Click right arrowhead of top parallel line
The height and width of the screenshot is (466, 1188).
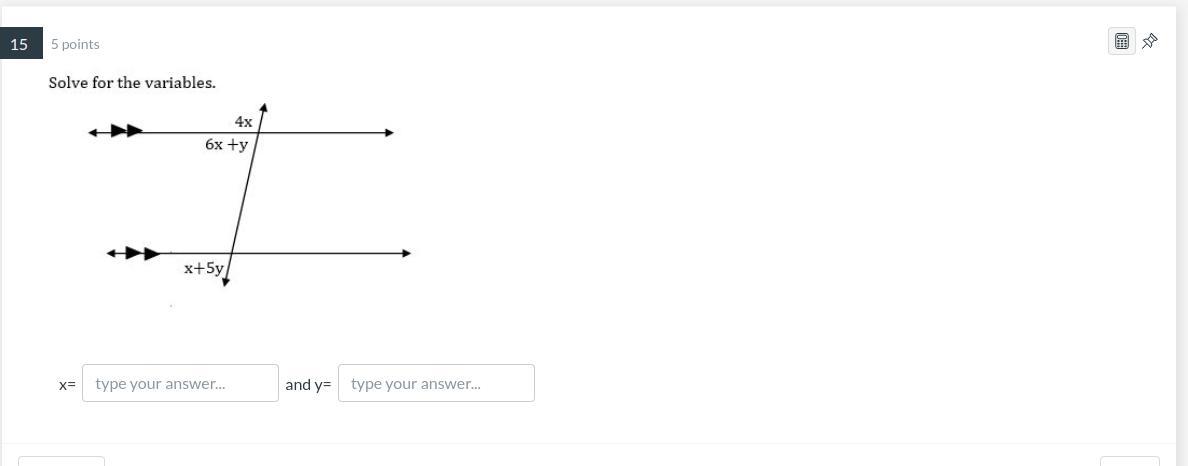pos(389,132)
